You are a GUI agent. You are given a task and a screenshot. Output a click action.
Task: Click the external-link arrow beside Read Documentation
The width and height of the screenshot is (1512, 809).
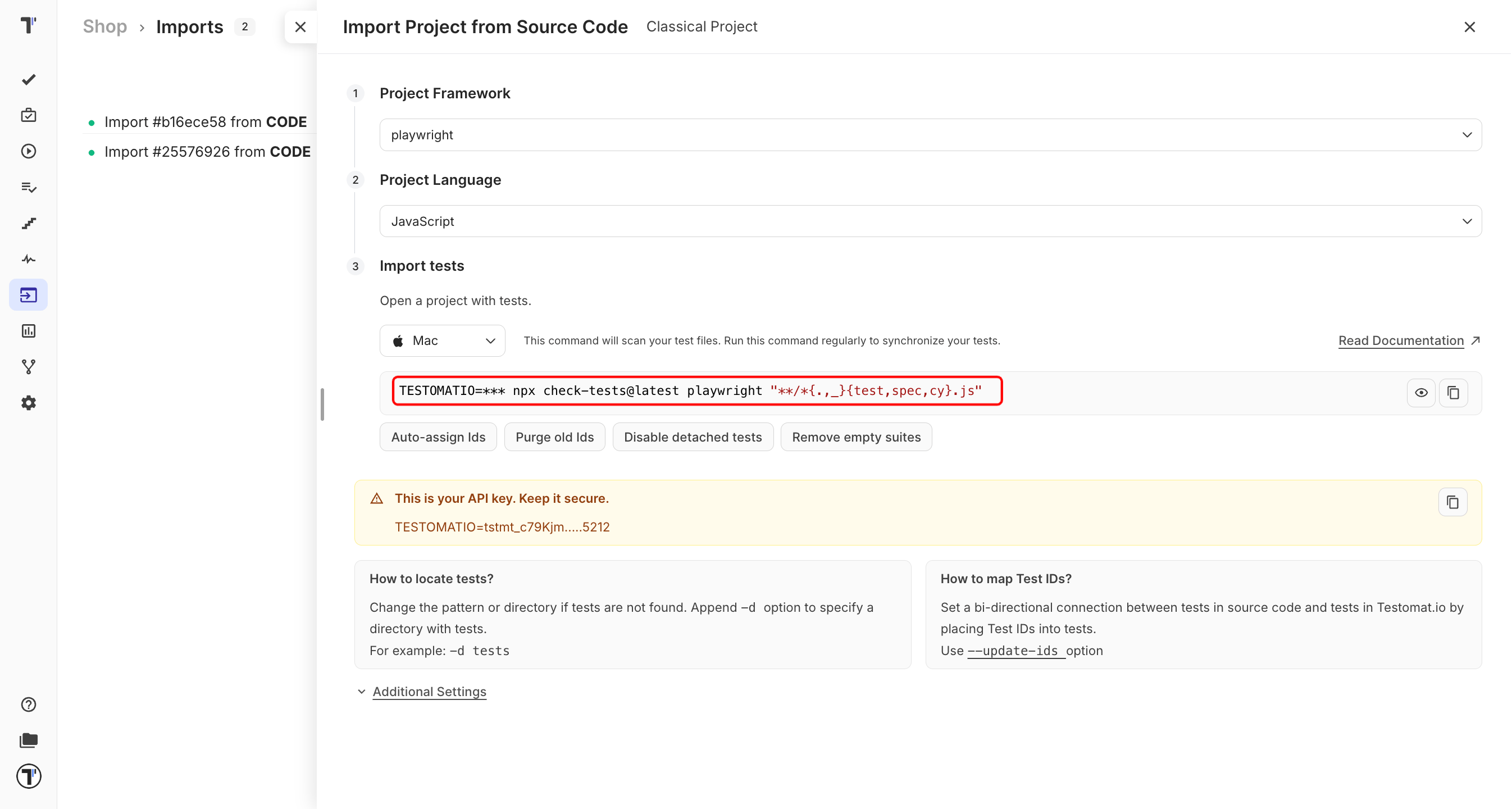(x=1475, y=340)
